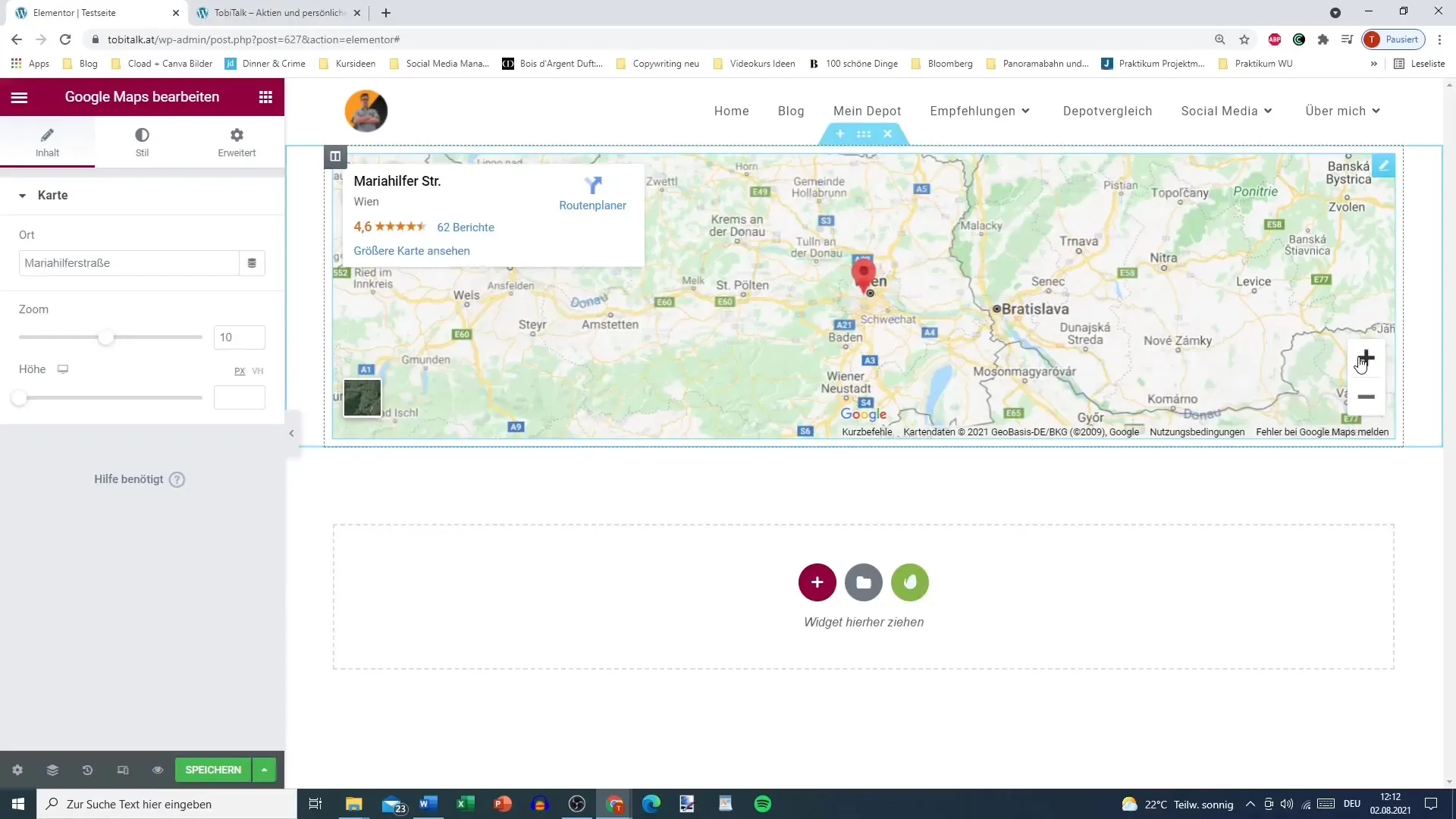The image size is (1456, 819).
Task: Click the site logo avatar
Action: (366, 111)
